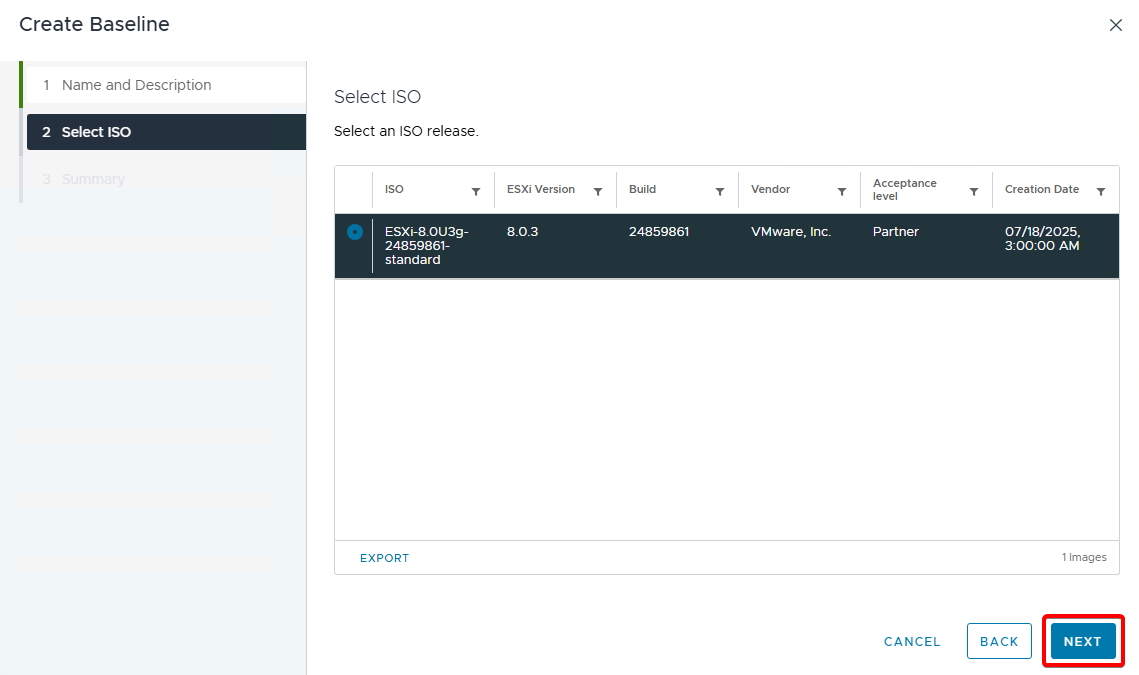Cancel the baseline creation
This screenshot has width=1139, height=675.
point(912,642)
